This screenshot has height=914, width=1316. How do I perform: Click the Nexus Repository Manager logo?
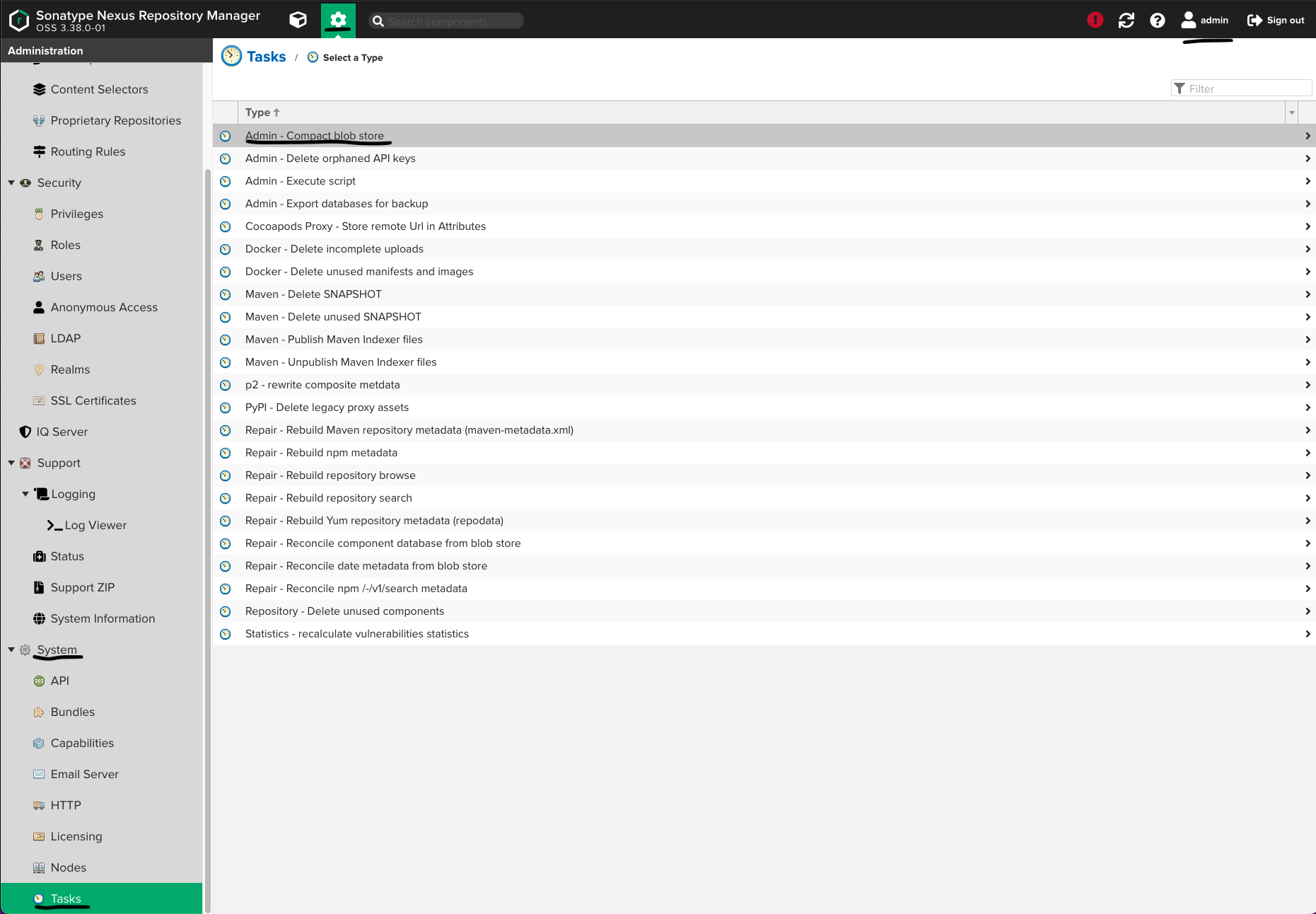19,21
